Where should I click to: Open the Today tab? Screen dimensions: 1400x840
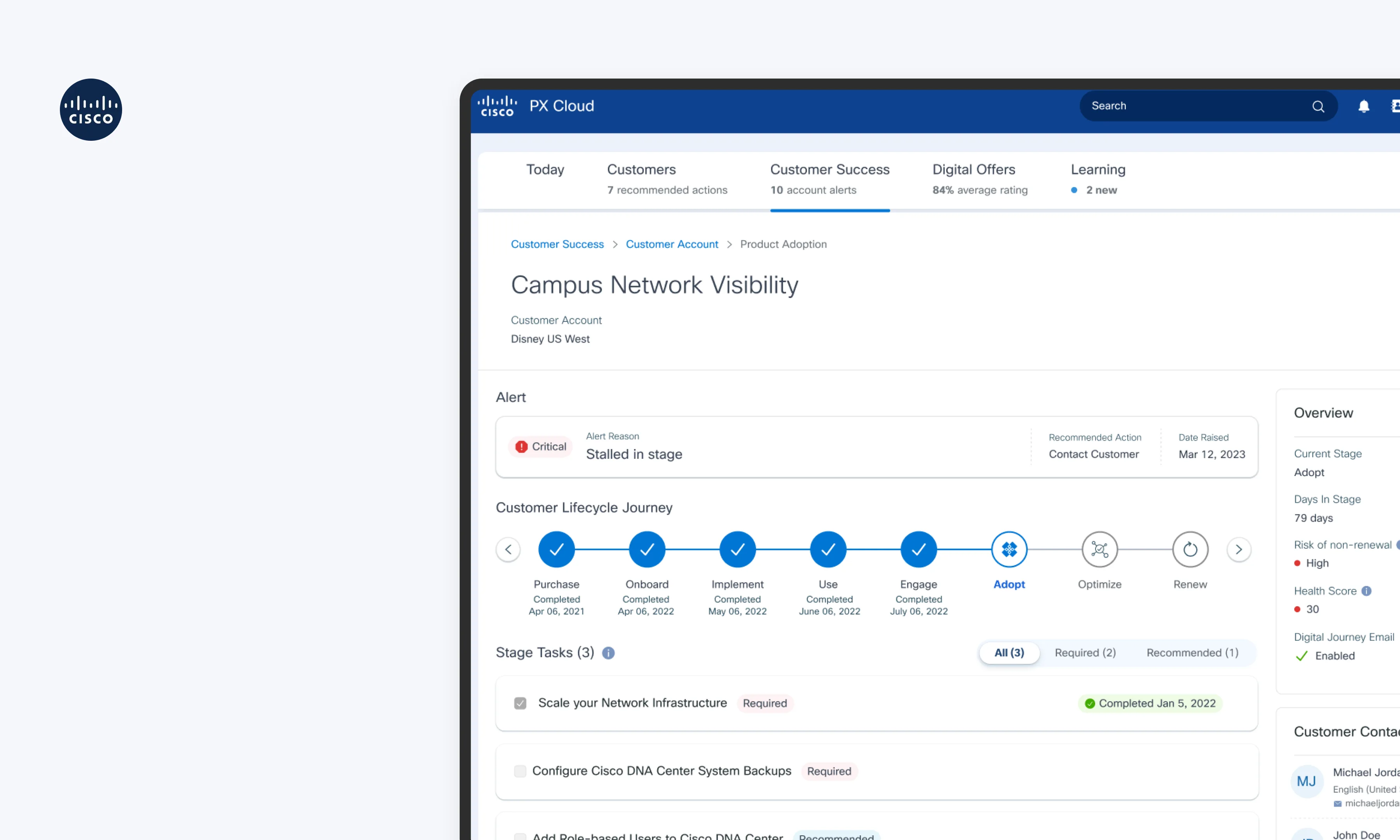click(545, 169)
